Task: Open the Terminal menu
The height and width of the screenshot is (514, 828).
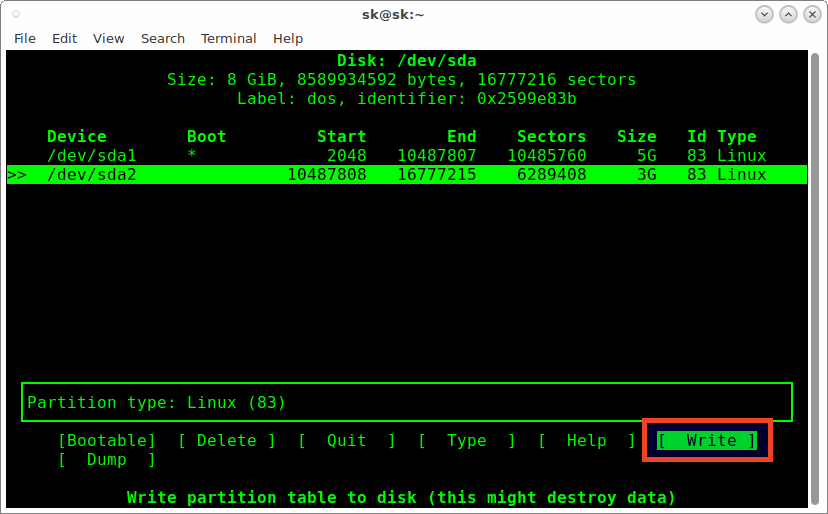Action: pos(228,39)
